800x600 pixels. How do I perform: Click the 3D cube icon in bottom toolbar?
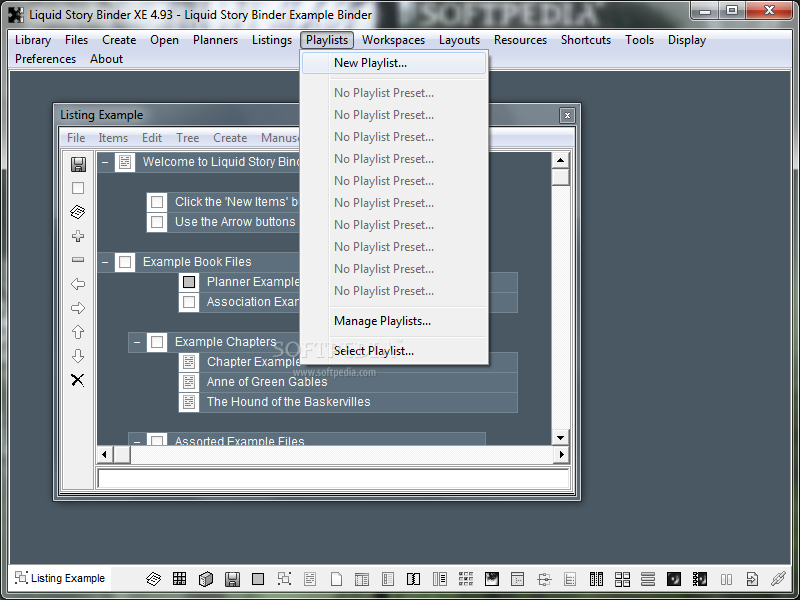[x=206, y=579]
